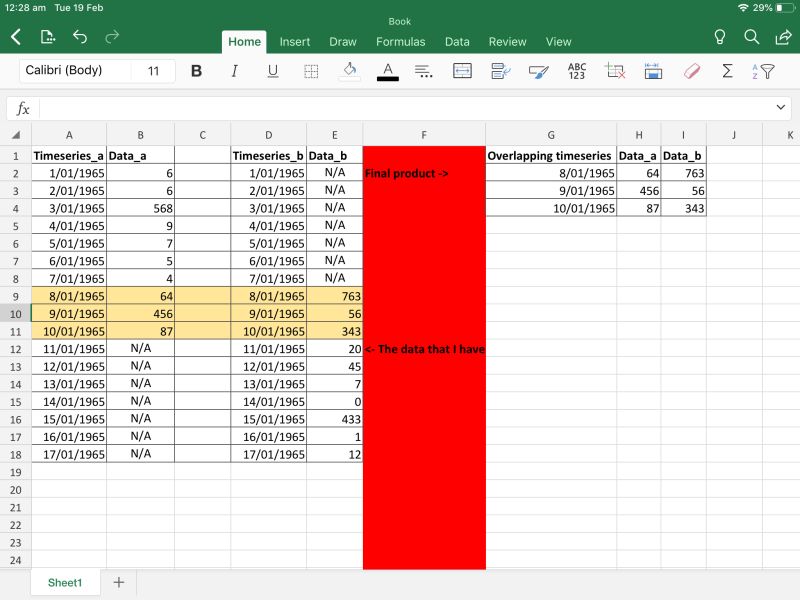Add a new sheet with the plus button
800x600 pixels.
pyautogui.click(x=118, y=582)
